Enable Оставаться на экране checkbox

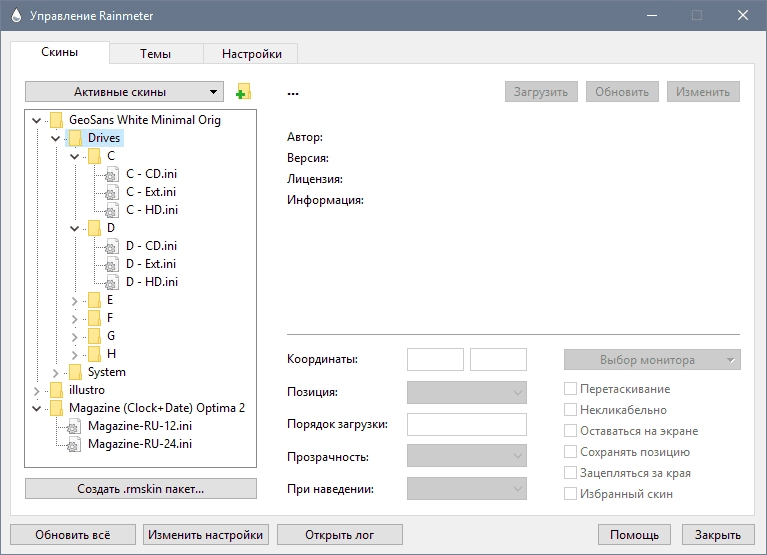coord(570,431)
